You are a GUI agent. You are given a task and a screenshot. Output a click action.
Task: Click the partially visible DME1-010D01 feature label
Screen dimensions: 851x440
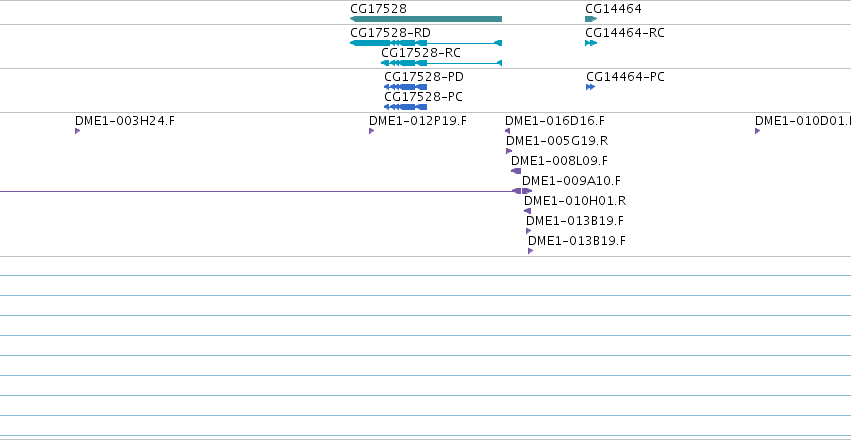pos(803,120)
